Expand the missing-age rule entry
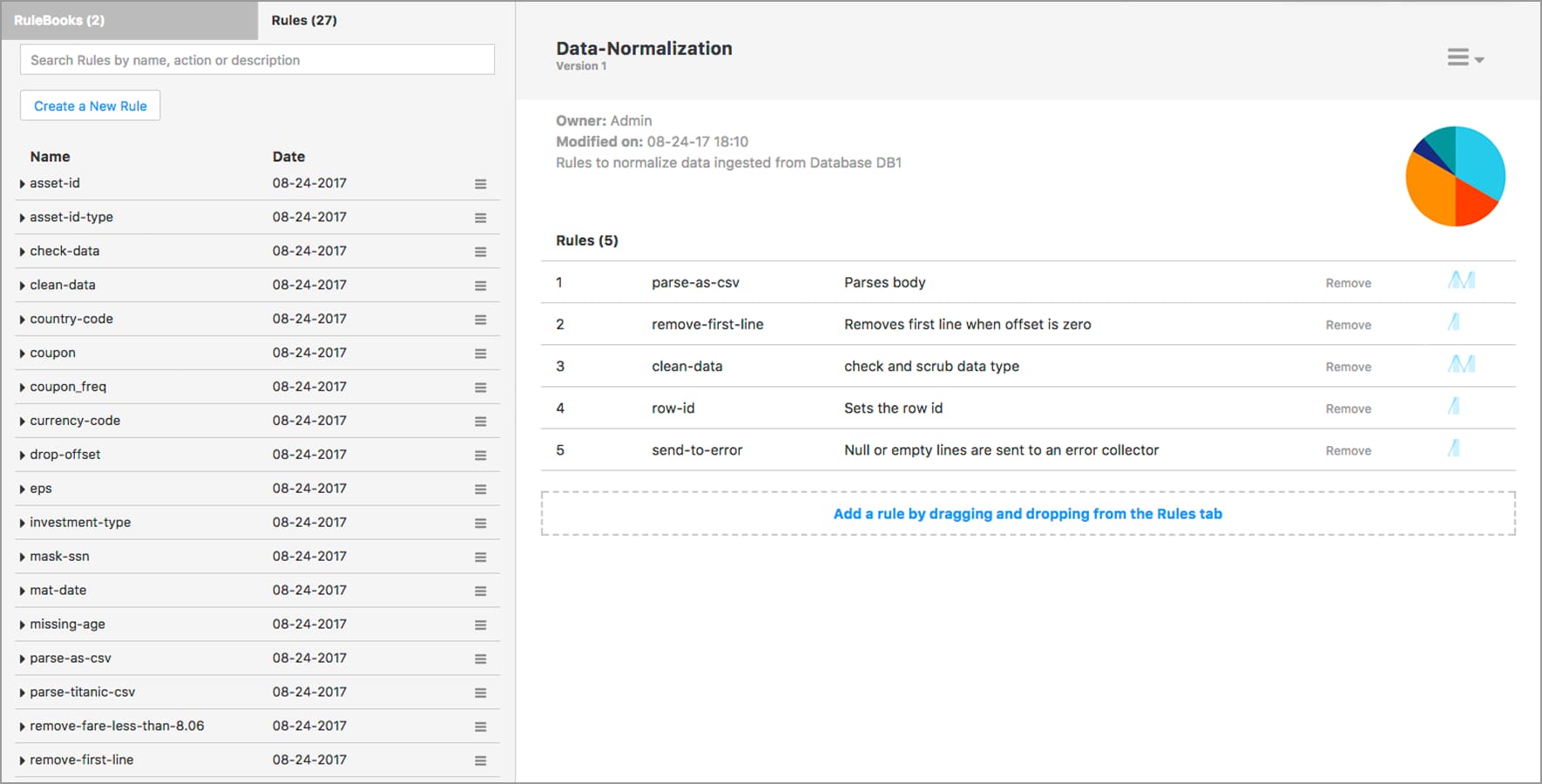The image size is (1542, 784). click(22, 625)
